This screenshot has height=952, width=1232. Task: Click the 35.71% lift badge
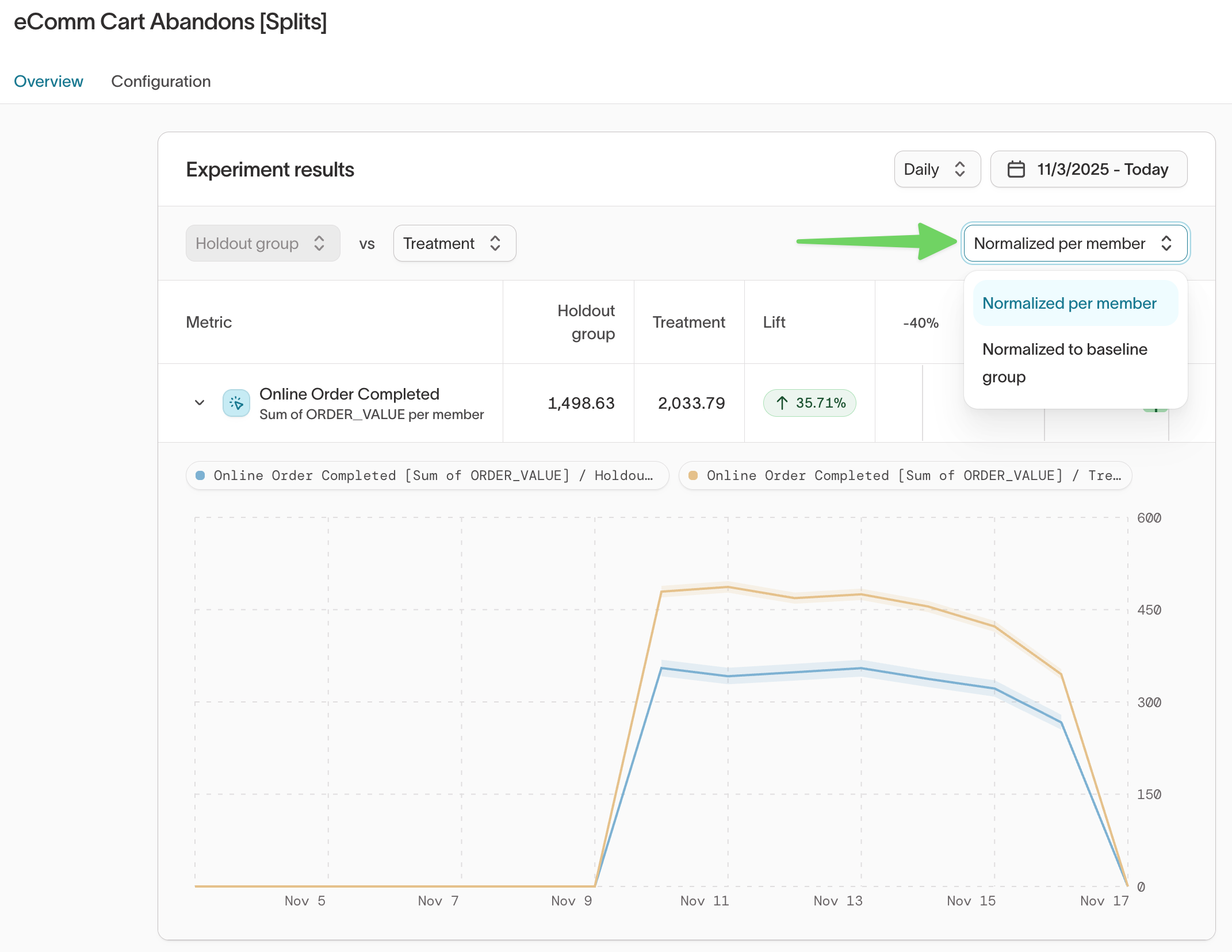tap(809, 403)
